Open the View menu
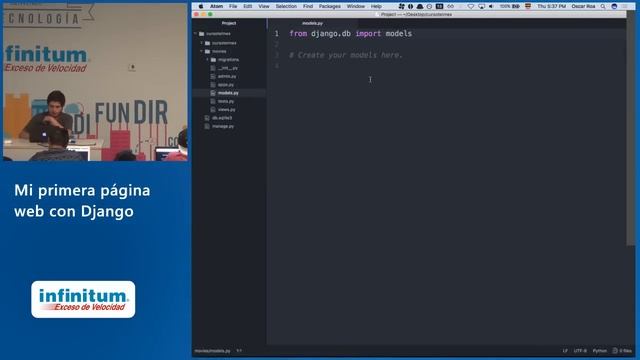 [264, 7]
